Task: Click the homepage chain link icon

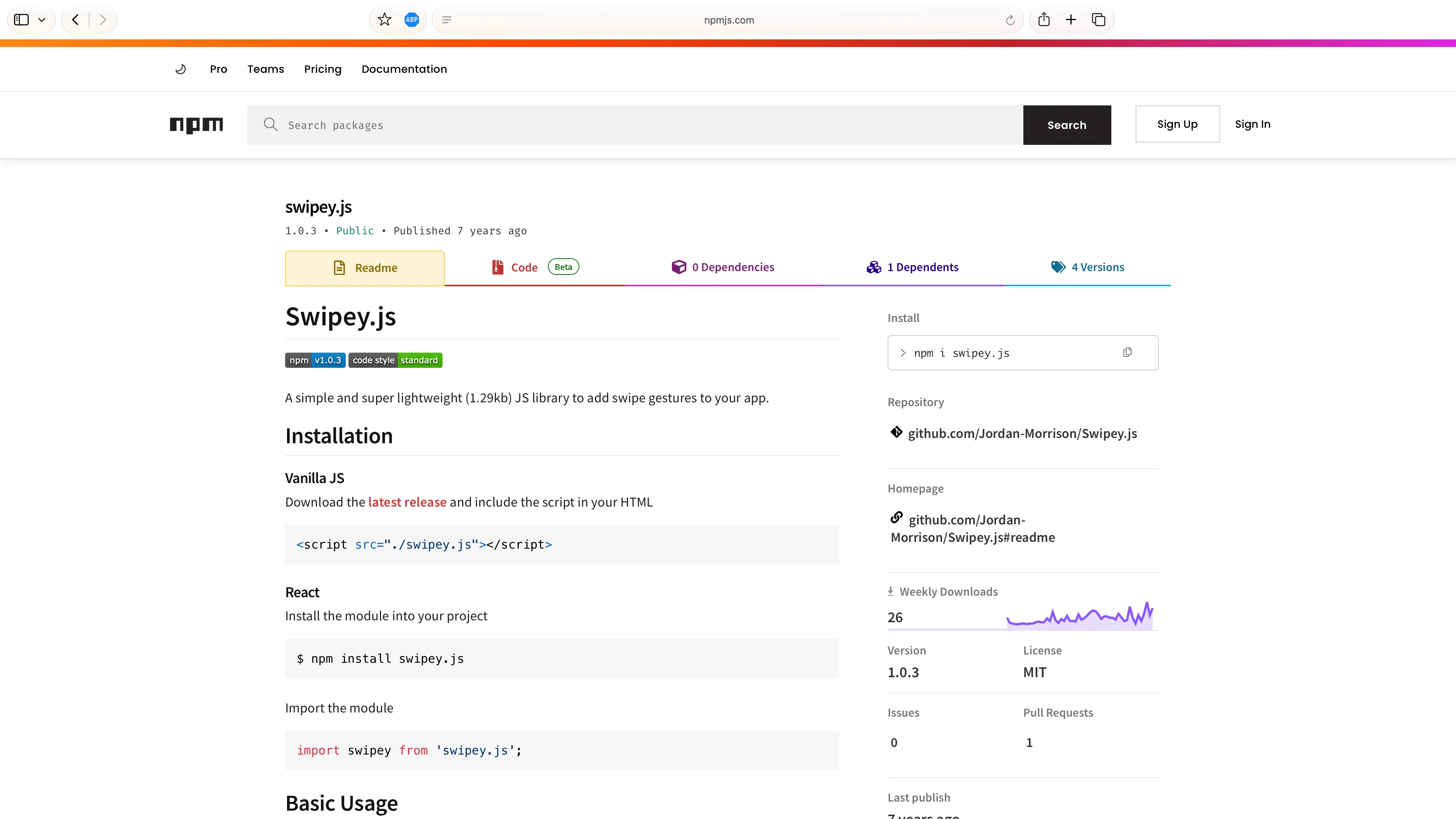Action: click(x=896, y=517)
